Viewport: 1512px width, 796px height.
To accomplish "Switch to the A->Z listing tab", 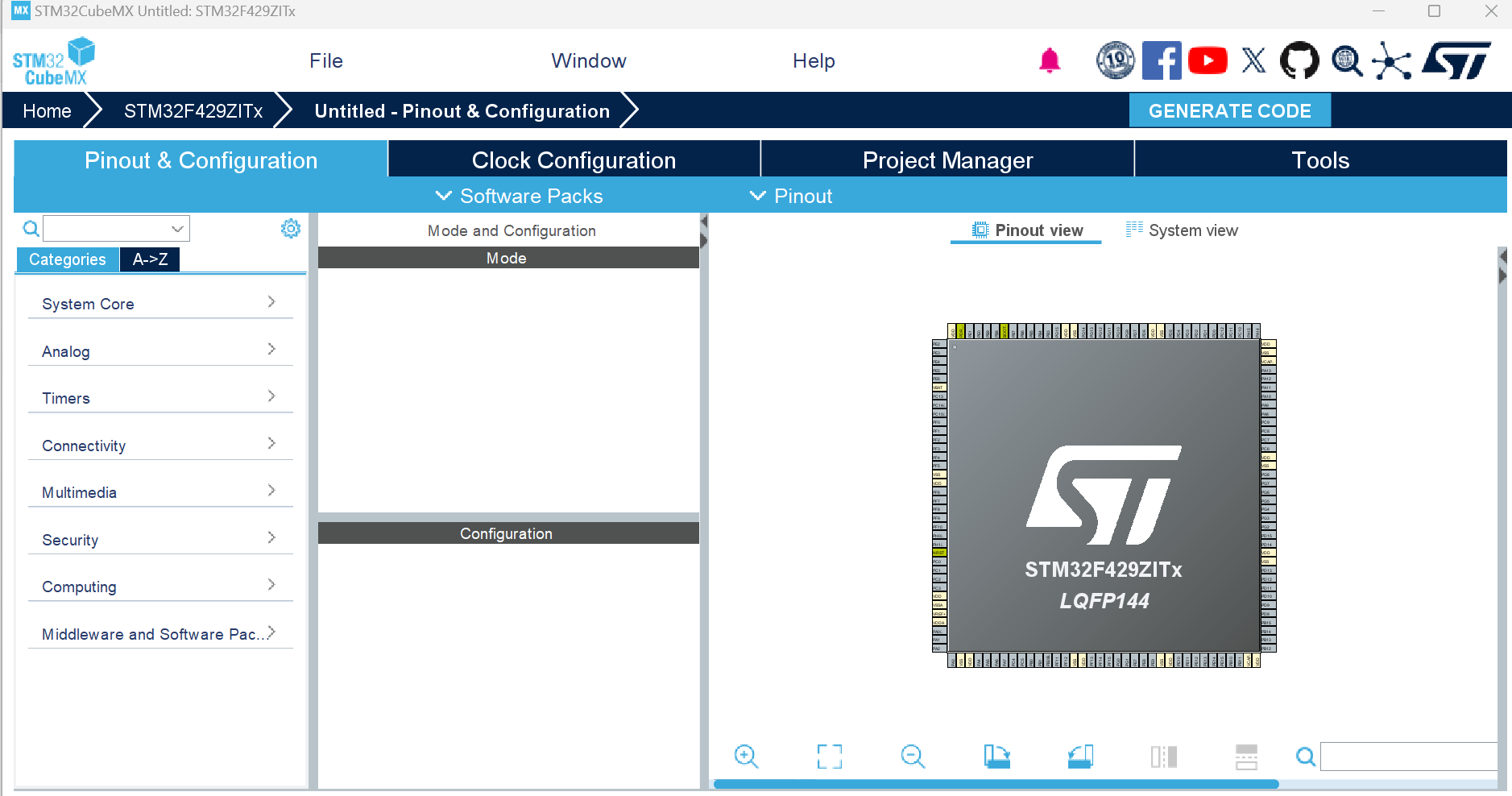I will click(149, 259).
